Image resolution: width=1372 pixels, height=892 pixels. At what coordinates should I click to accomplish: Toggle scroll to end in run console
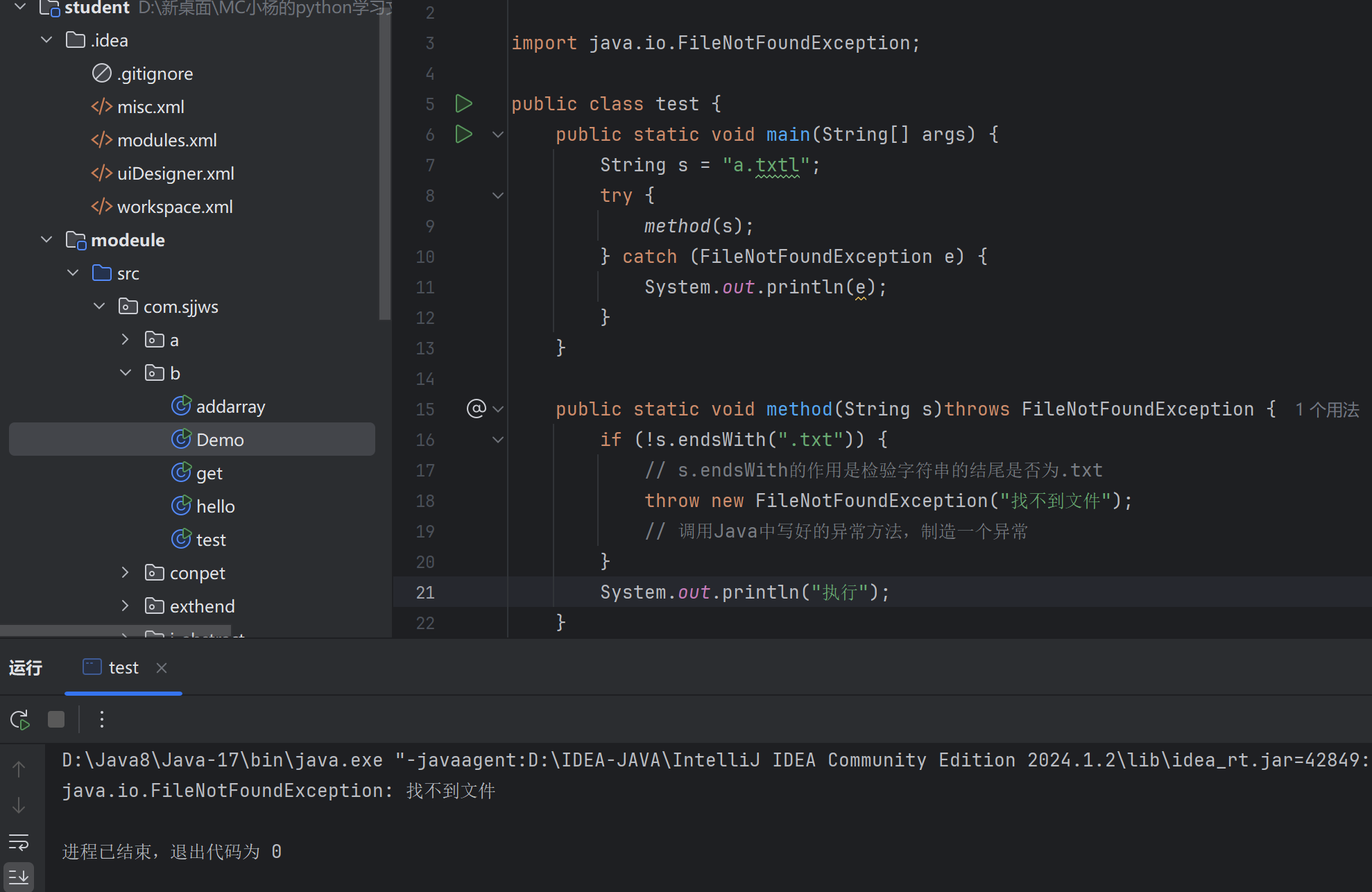pyautogui.click(x=19, y=877)
